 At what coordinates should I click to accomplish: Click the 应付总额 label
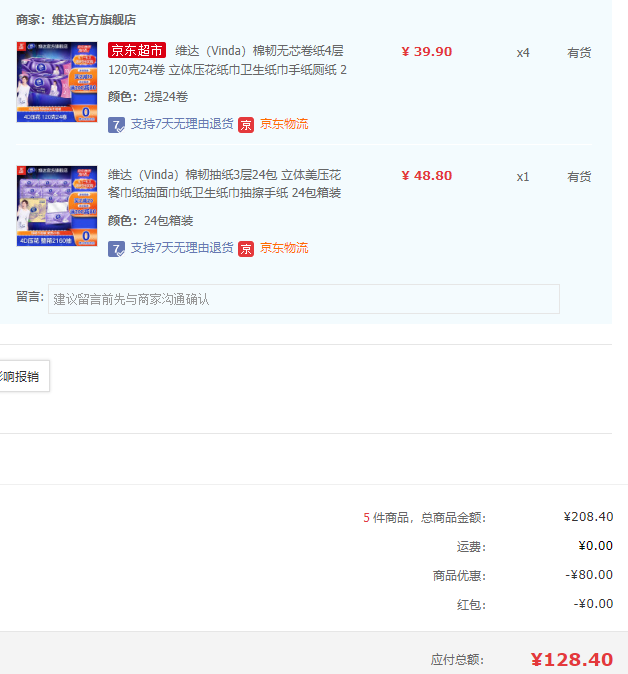click(x=457, y=660)
